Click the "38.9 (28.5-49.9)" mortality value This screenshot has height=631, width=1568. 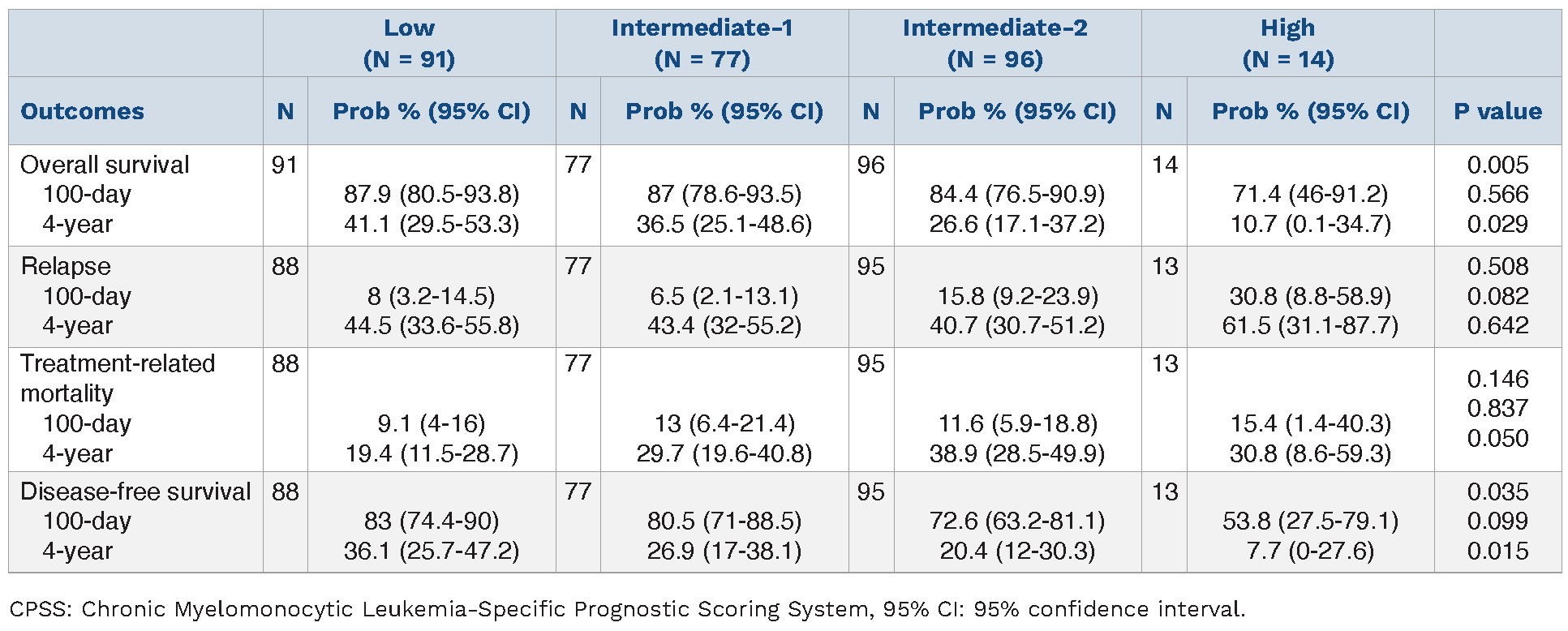tap(1017, 453)
